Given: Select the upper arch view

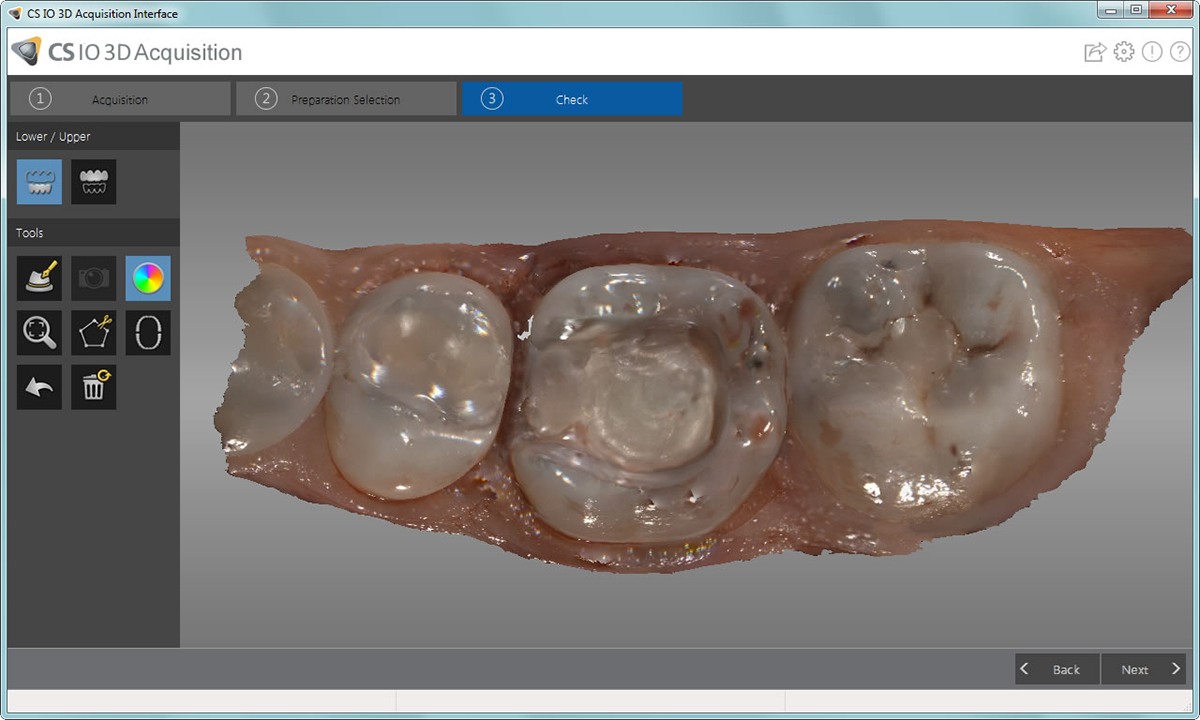Looking at the screenshot, I should 93,182.
